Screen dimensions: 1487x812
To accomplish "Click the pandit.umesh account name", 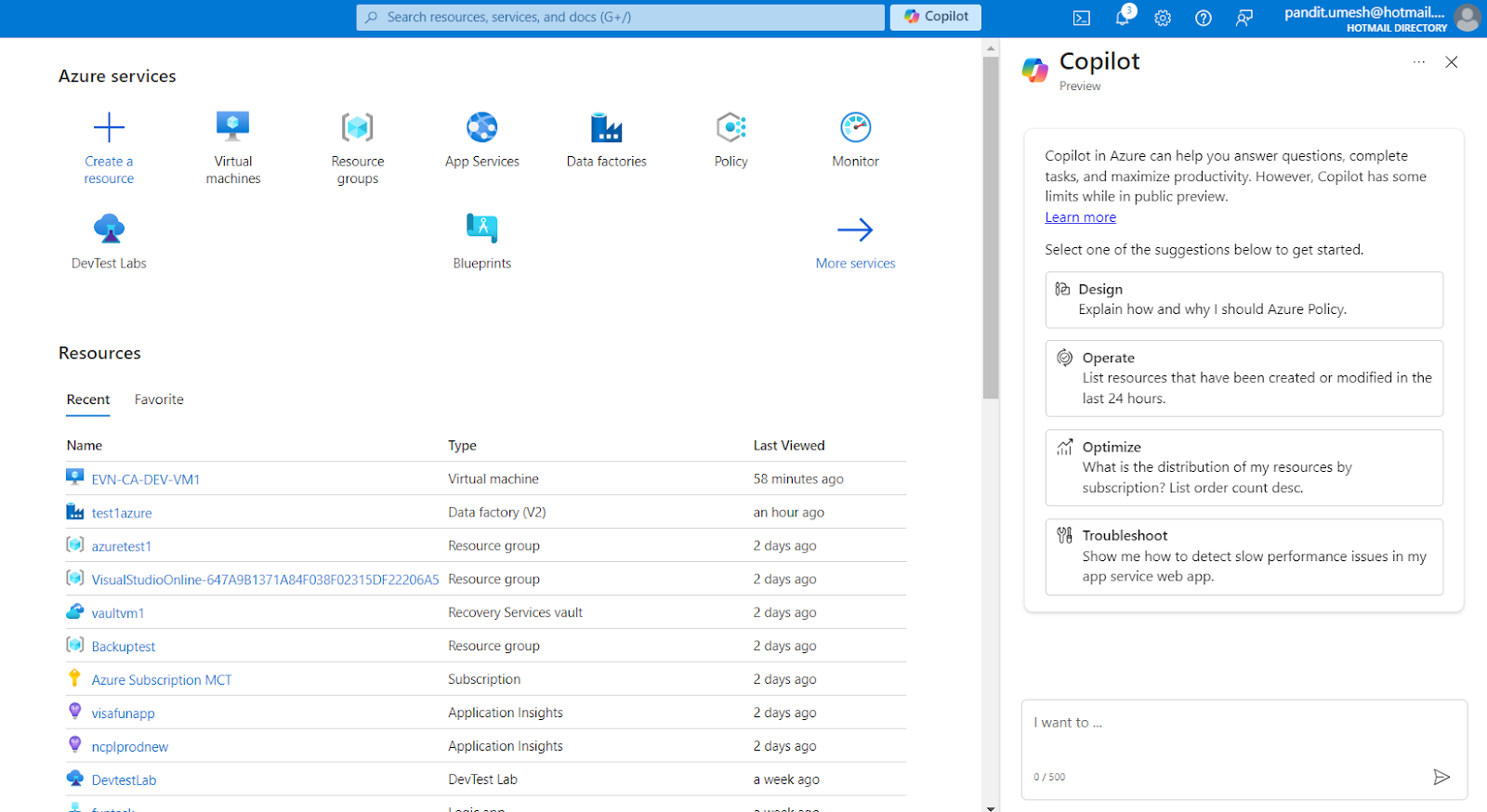I will [1364, 12].
